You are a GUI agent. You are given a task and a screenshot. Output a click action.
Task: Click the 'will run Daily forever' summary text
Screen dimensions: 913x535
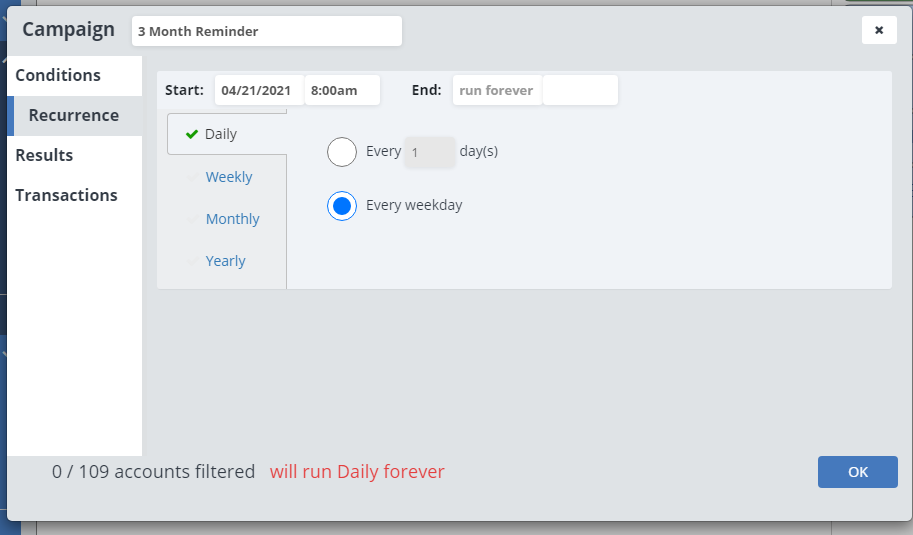[x=357, y=471]
